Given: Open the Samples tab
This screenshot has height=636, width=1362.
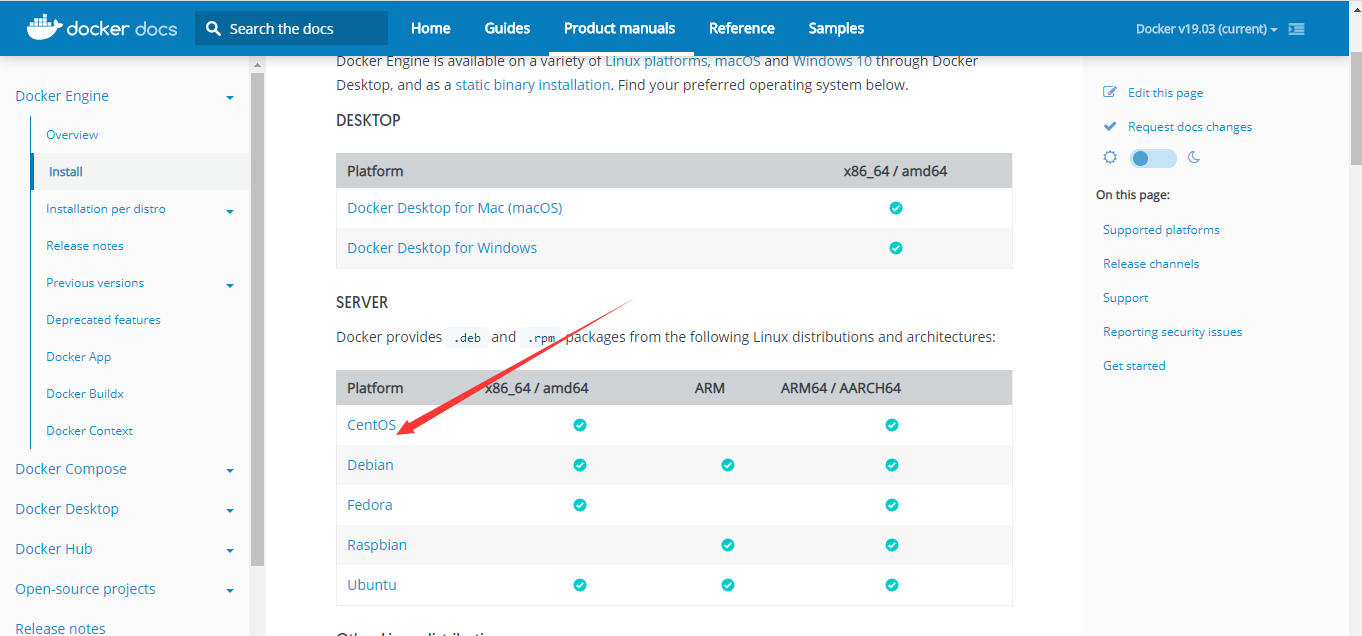Looking at the screenshot, I should coord(836,28).
